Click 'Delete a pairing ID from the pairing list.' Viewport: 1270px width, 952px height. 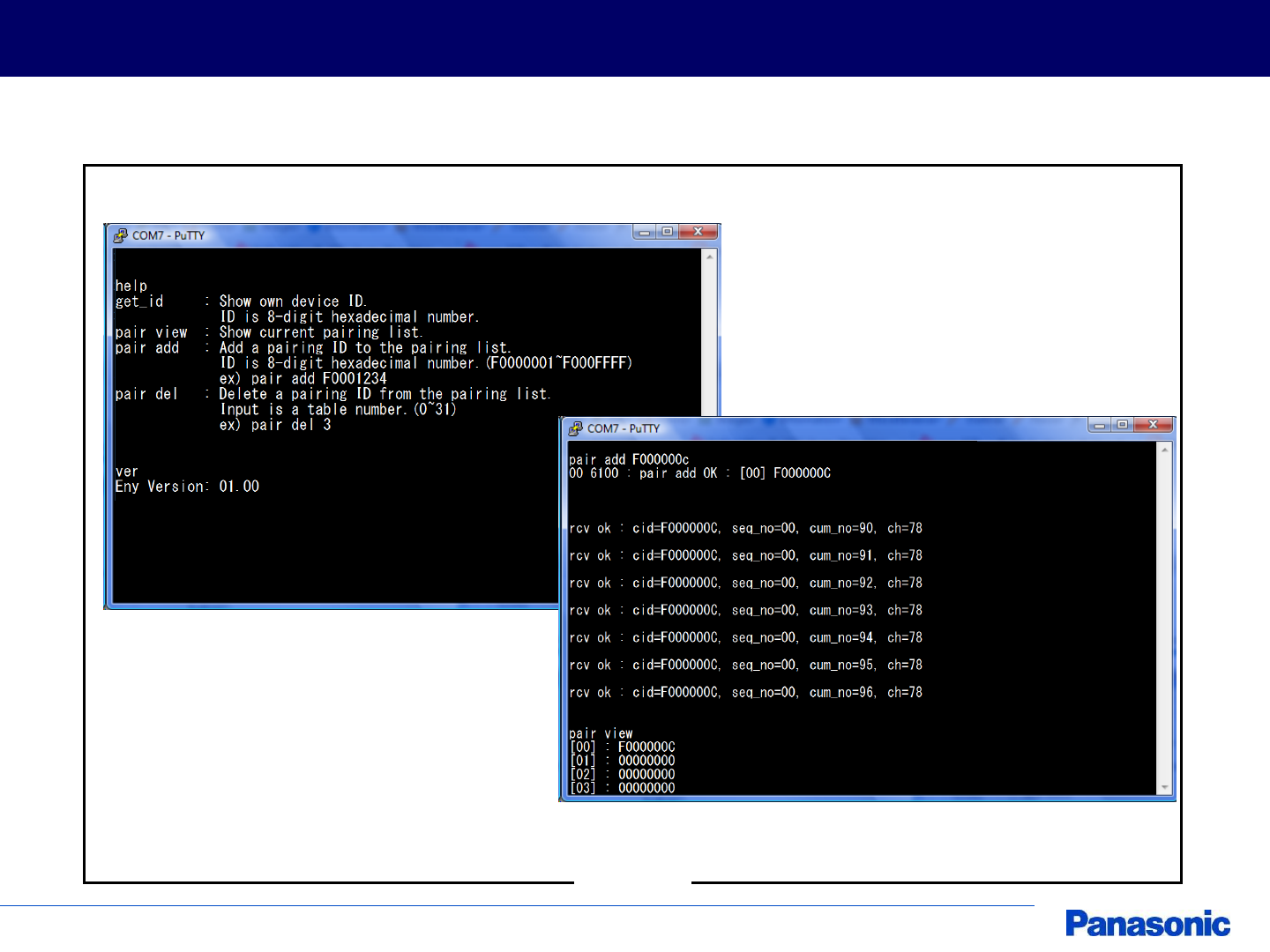[x=385, y=394]
